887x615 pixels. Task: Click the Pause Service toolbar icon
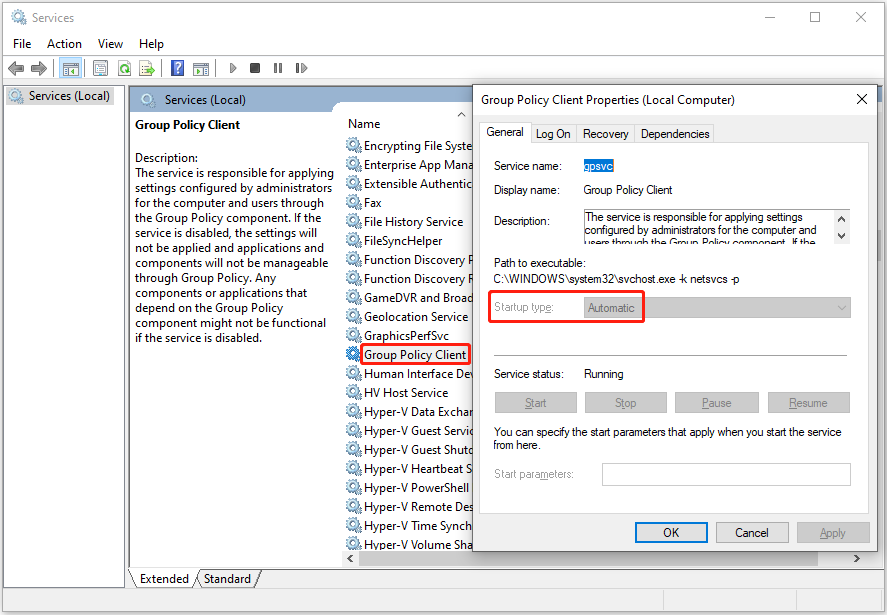[x=278, y=68]
